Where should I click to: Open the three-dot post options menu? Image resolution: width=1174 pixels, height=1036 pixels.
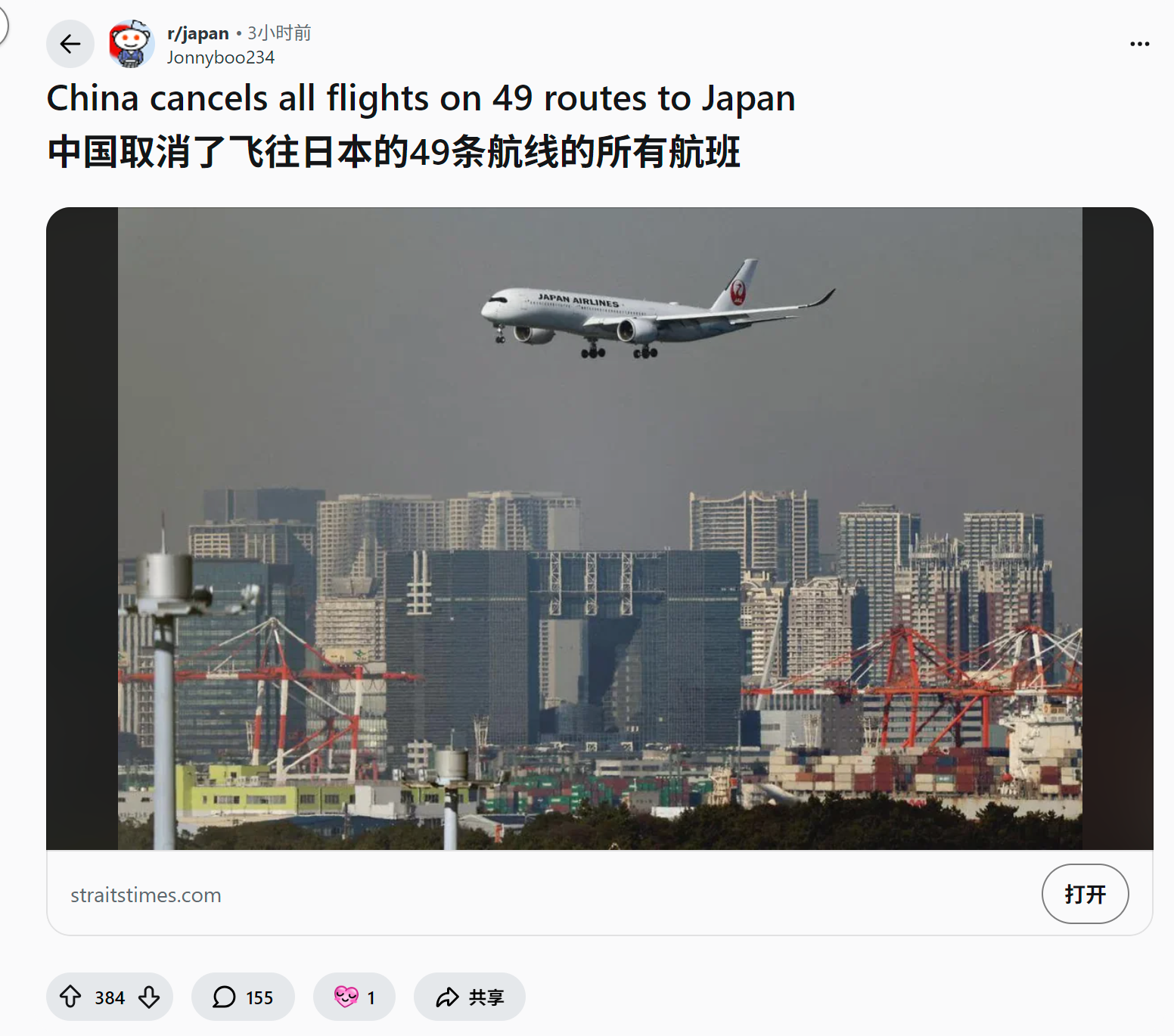(x=1139, y=44)
